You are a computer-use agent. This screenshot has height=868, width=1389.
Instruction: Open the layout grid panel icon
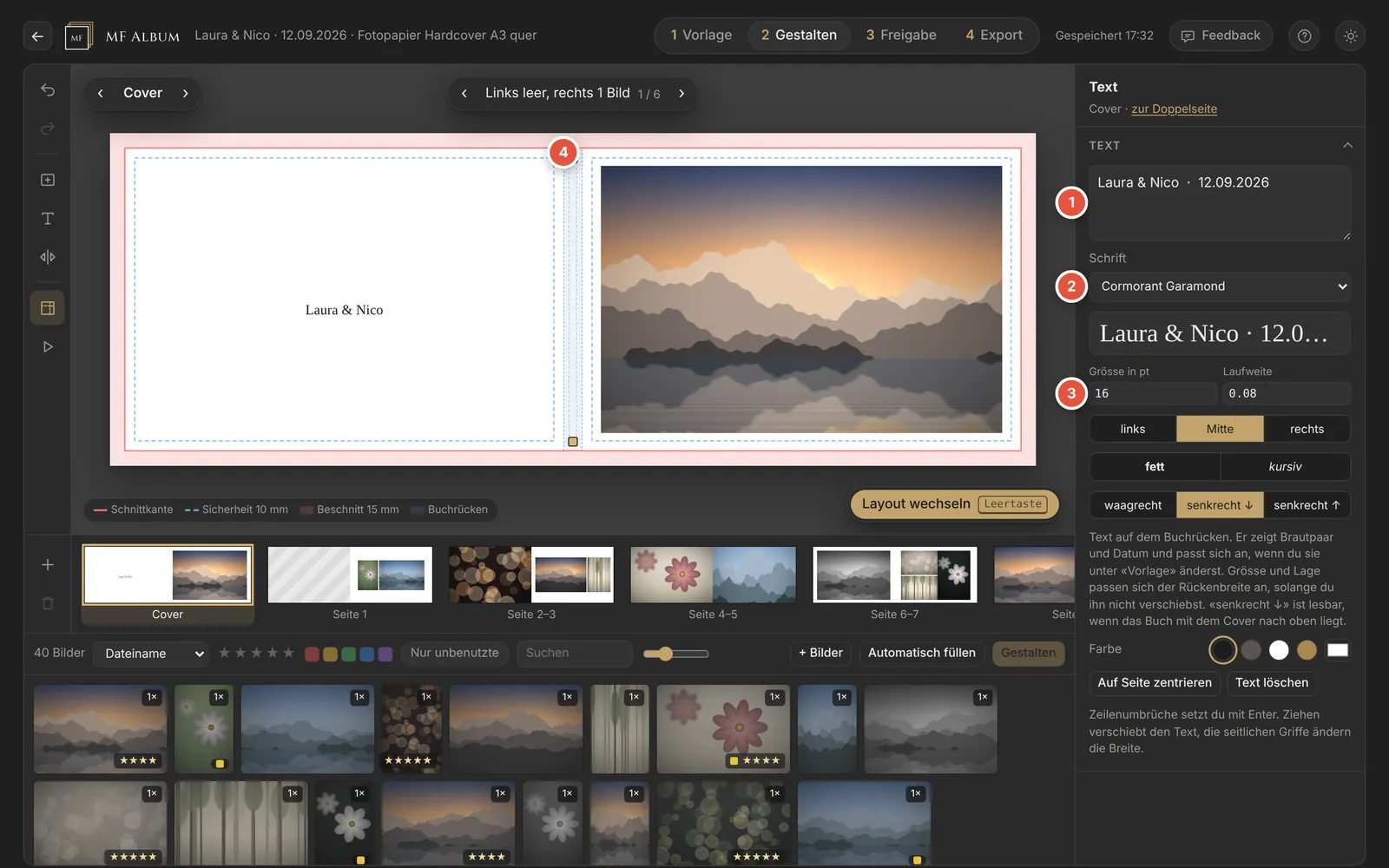point(48,308)
